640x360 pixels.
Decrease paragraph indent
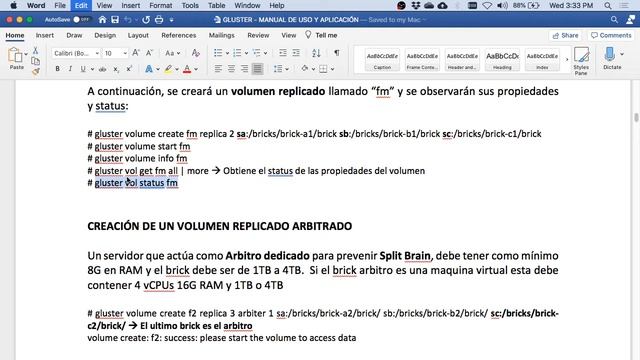click(x=282, y=53)
